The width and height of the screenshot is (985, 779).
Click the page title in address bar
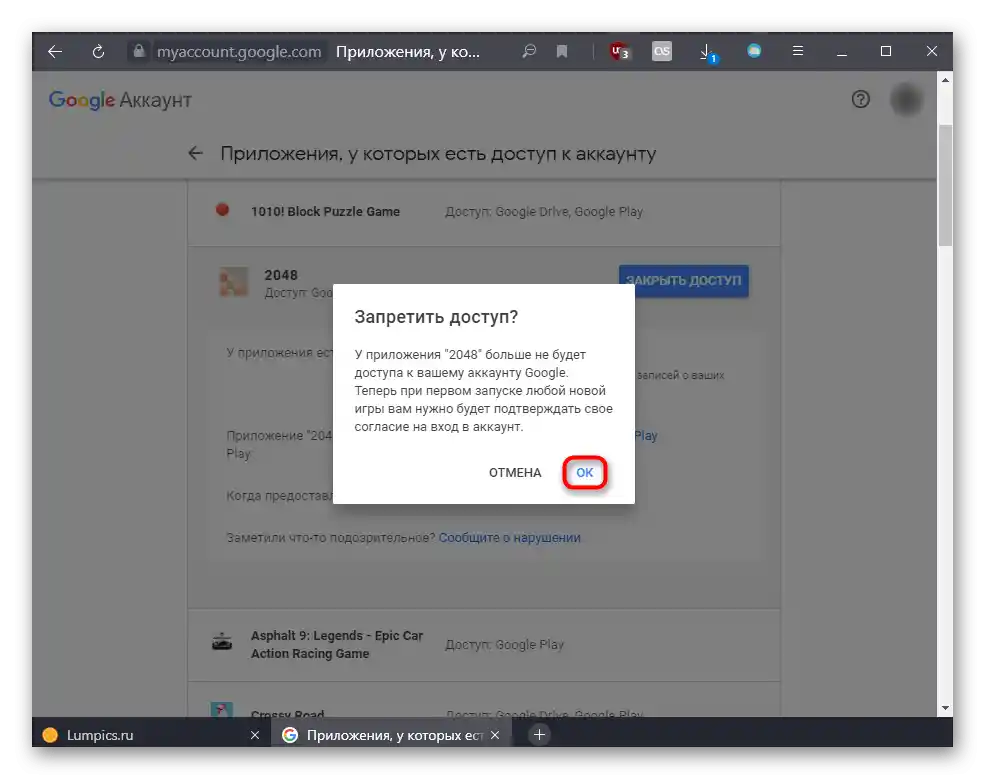click(408, 52)
